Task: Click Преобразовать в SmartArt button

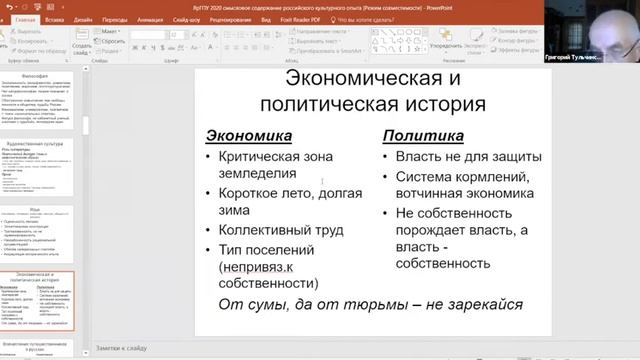Action: coord(326,51)
